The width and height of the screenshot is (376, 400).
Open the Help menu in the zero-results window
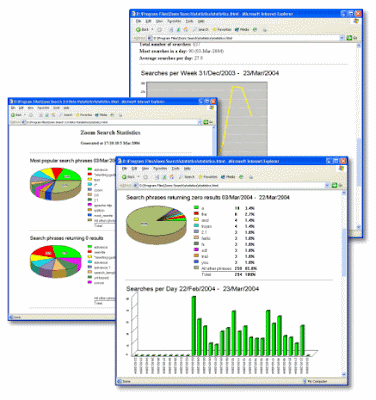[187, 169]
